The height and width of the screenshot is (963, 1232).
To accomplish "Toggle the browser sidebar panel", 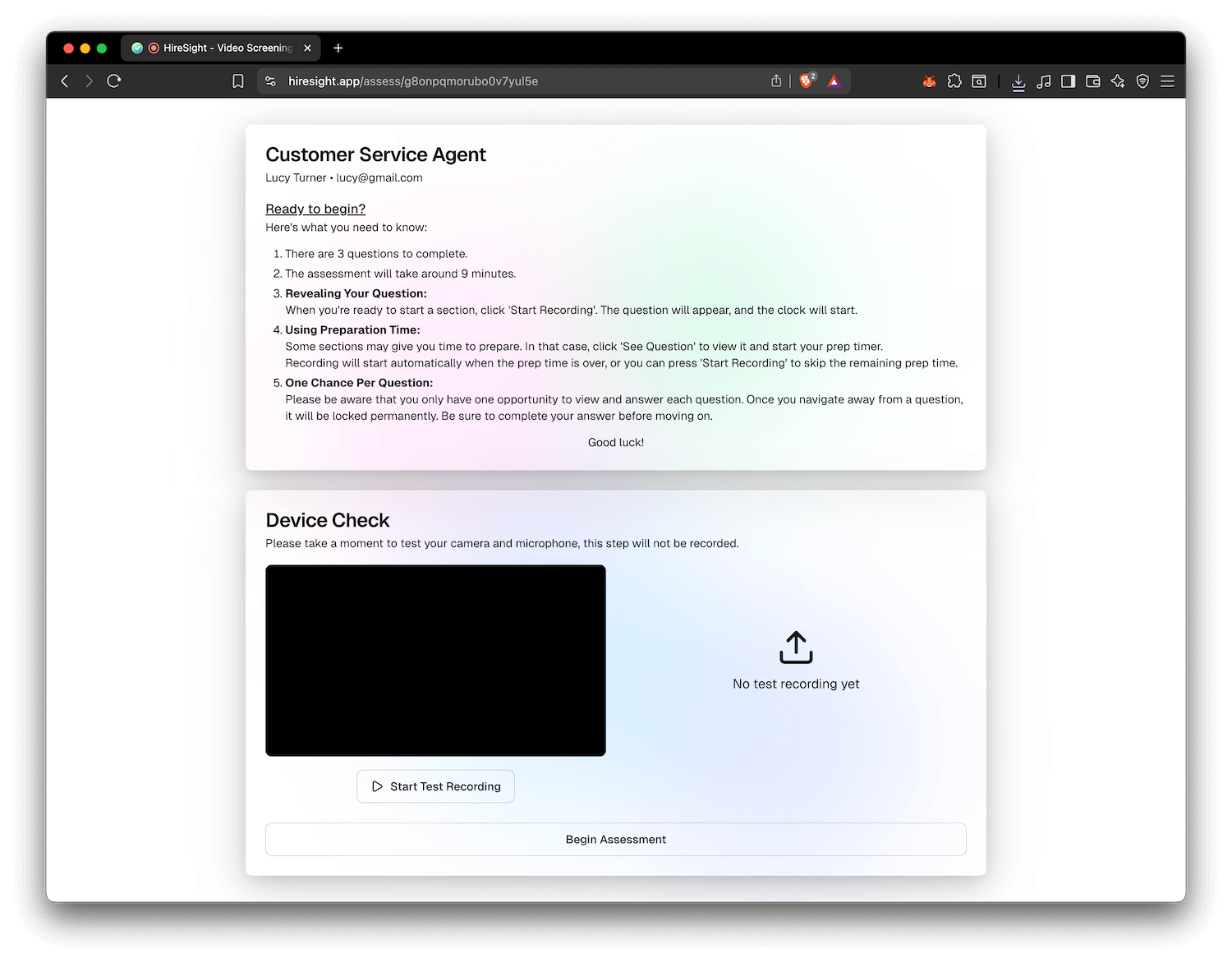I will tap(1068, 81).
